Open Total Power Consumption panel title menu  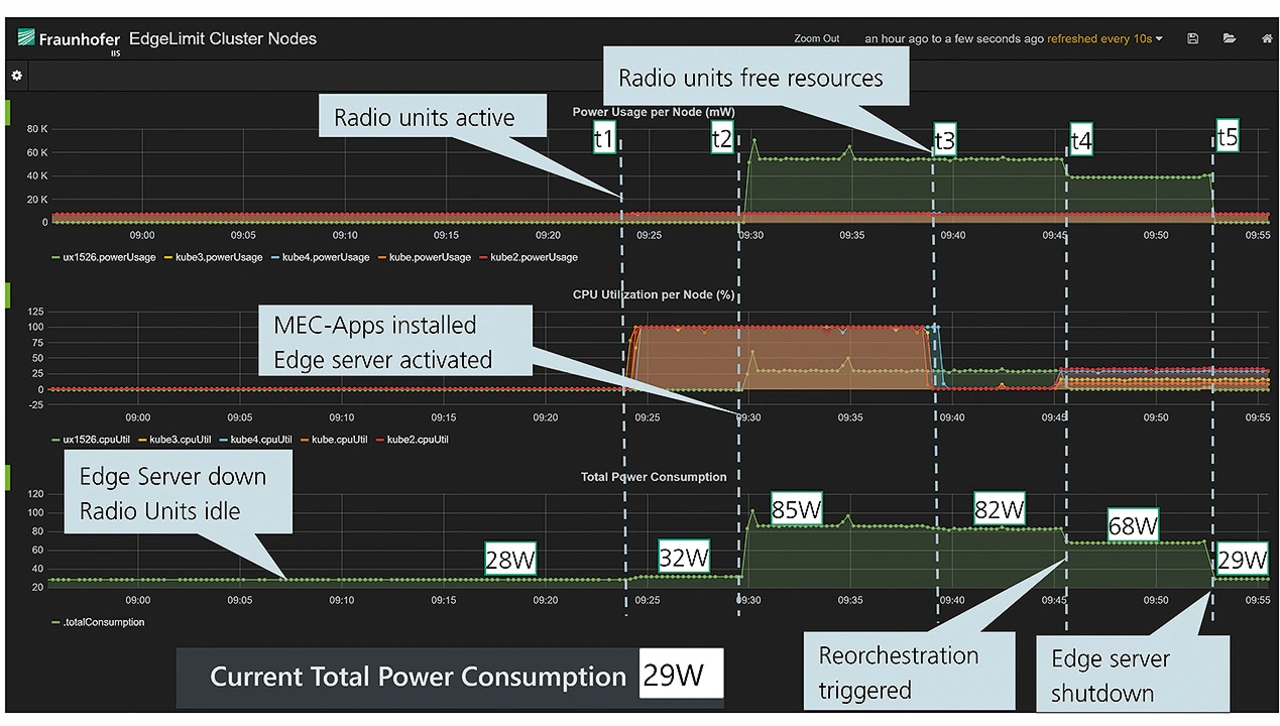653,477
